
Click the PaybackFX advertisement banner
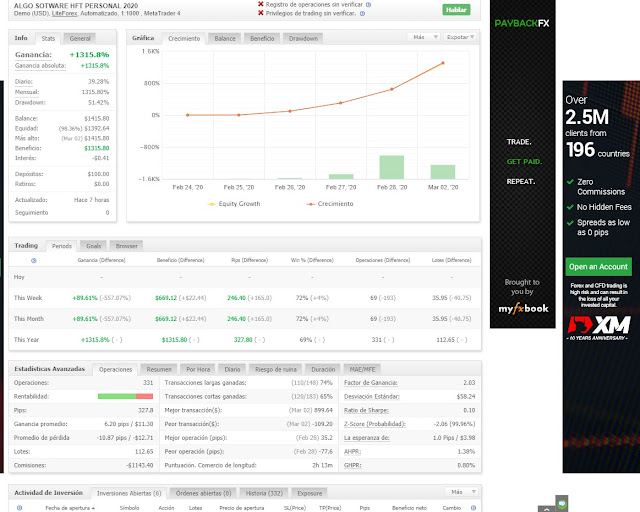click(522, 164)
